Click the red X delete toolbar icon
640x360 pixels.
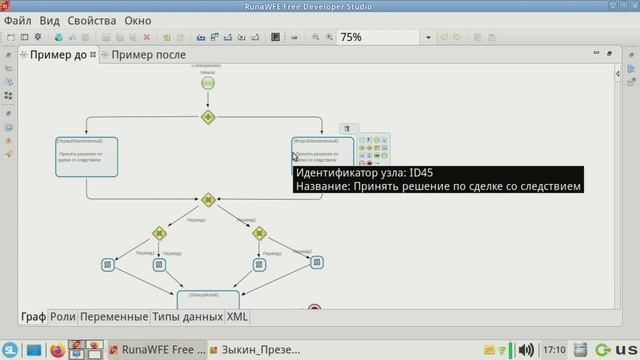click(x=147, y=37)
